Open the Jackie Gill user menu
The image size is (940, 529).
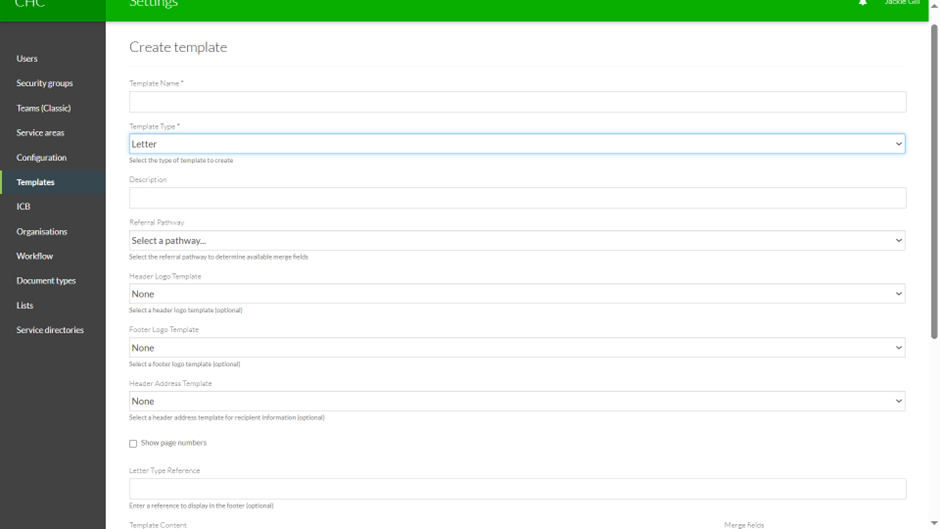901,4
